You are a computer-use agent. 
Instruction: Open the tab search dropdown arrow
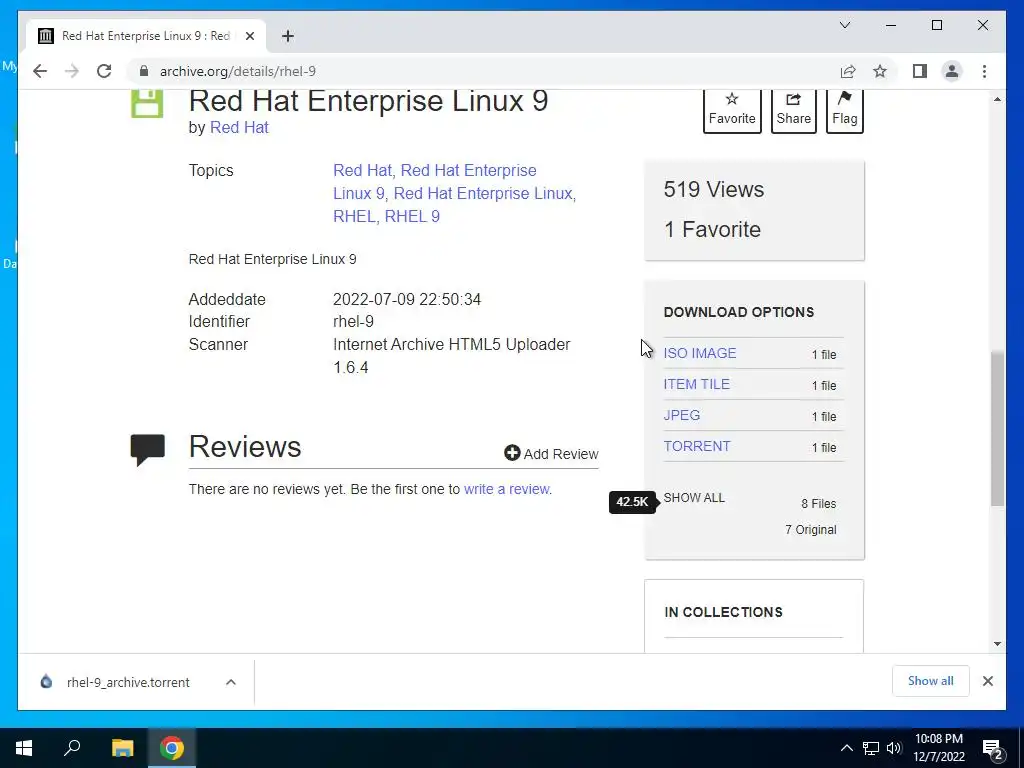click(844, 25)
